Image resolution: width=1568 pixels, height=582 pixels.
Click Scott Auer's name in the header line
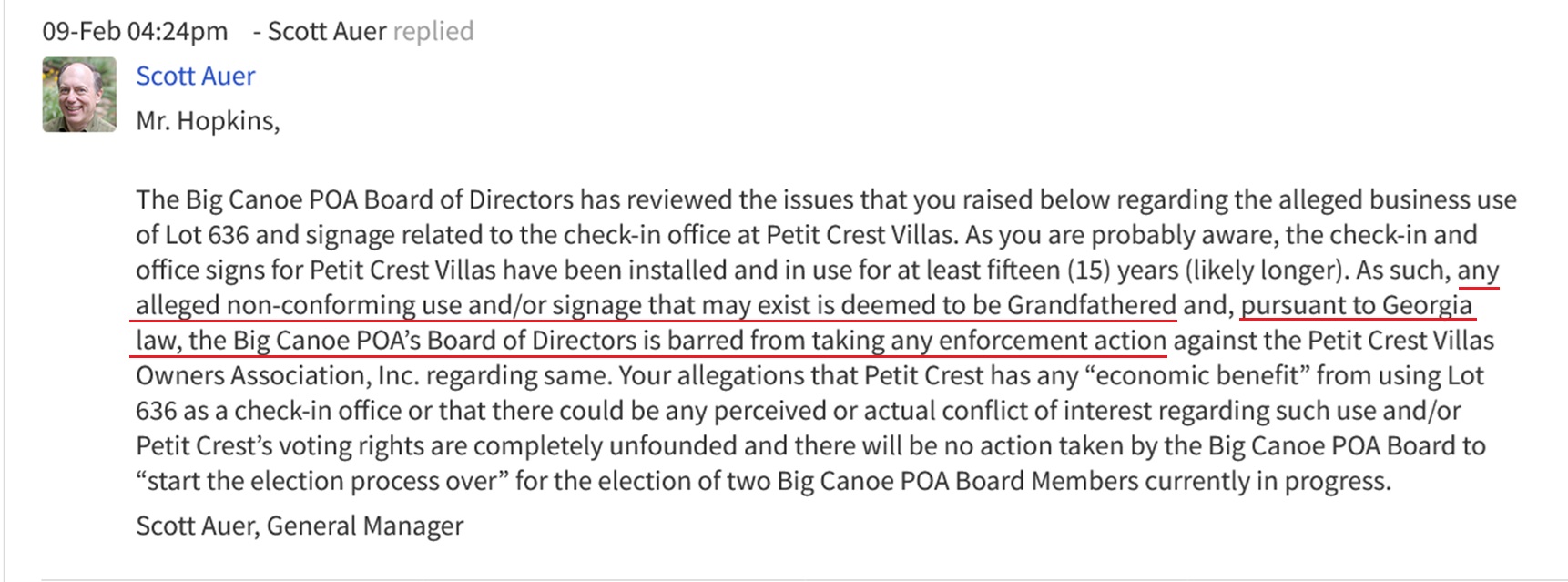tap(327, 31)
